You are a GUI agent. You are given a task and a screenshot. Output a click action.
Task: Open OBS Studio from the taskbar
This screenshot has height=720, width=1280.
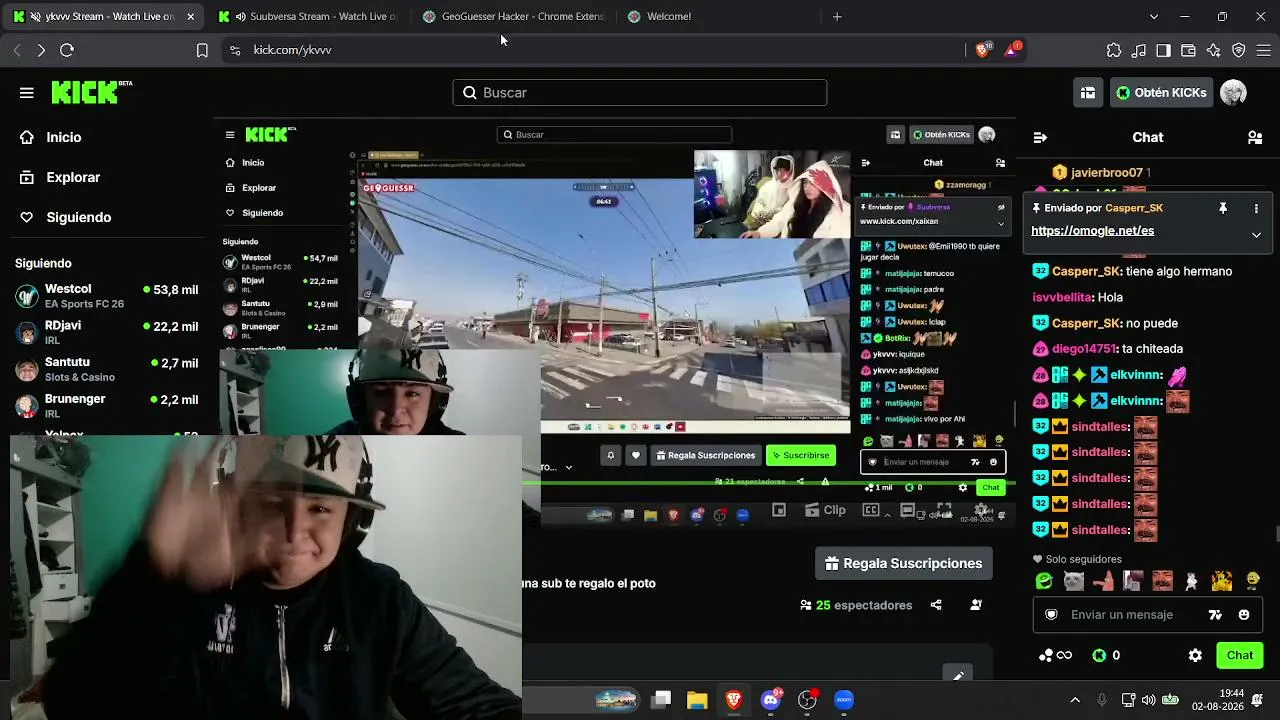[x=807, y=700]
